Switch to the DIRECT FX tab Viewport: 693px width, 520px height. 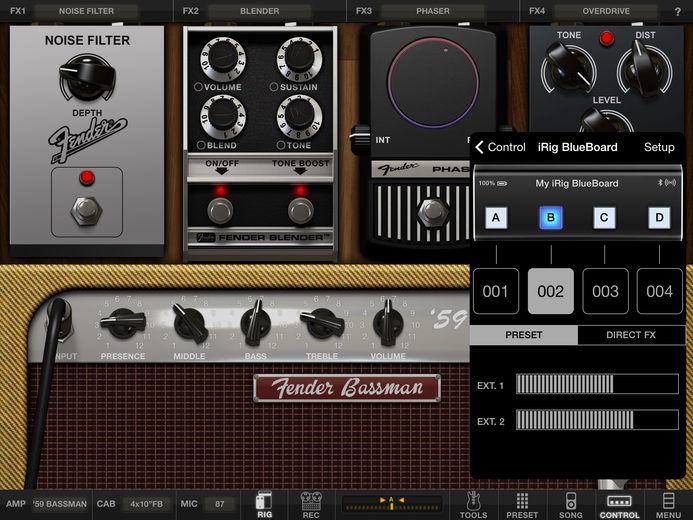pos(631,335)
